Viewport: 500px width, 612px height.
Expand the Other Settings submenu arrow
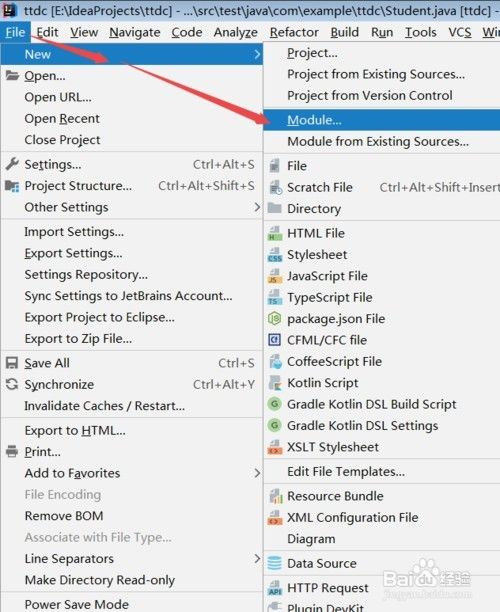(256, 207)
